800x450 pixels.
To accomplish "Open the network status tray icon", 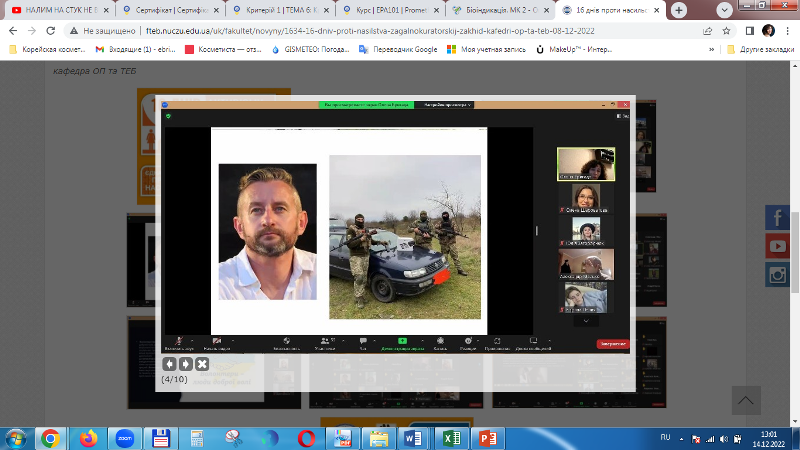I will click(x=710, y=439).
